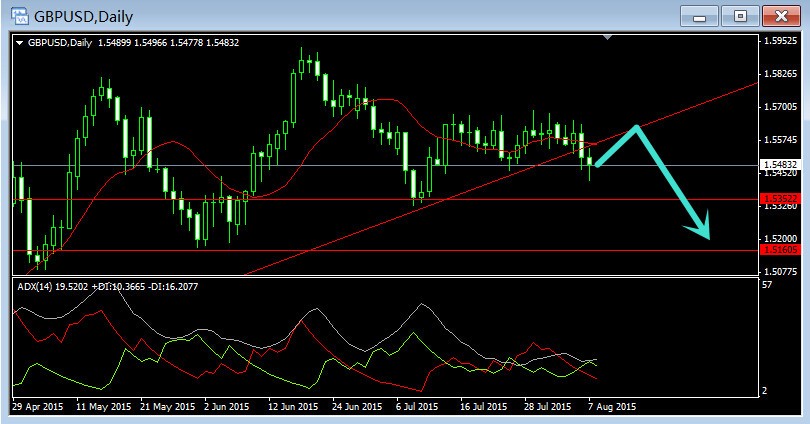Click the 24 Jun 2015 date label
Screen dimensions: 810x424
point(357,406)
